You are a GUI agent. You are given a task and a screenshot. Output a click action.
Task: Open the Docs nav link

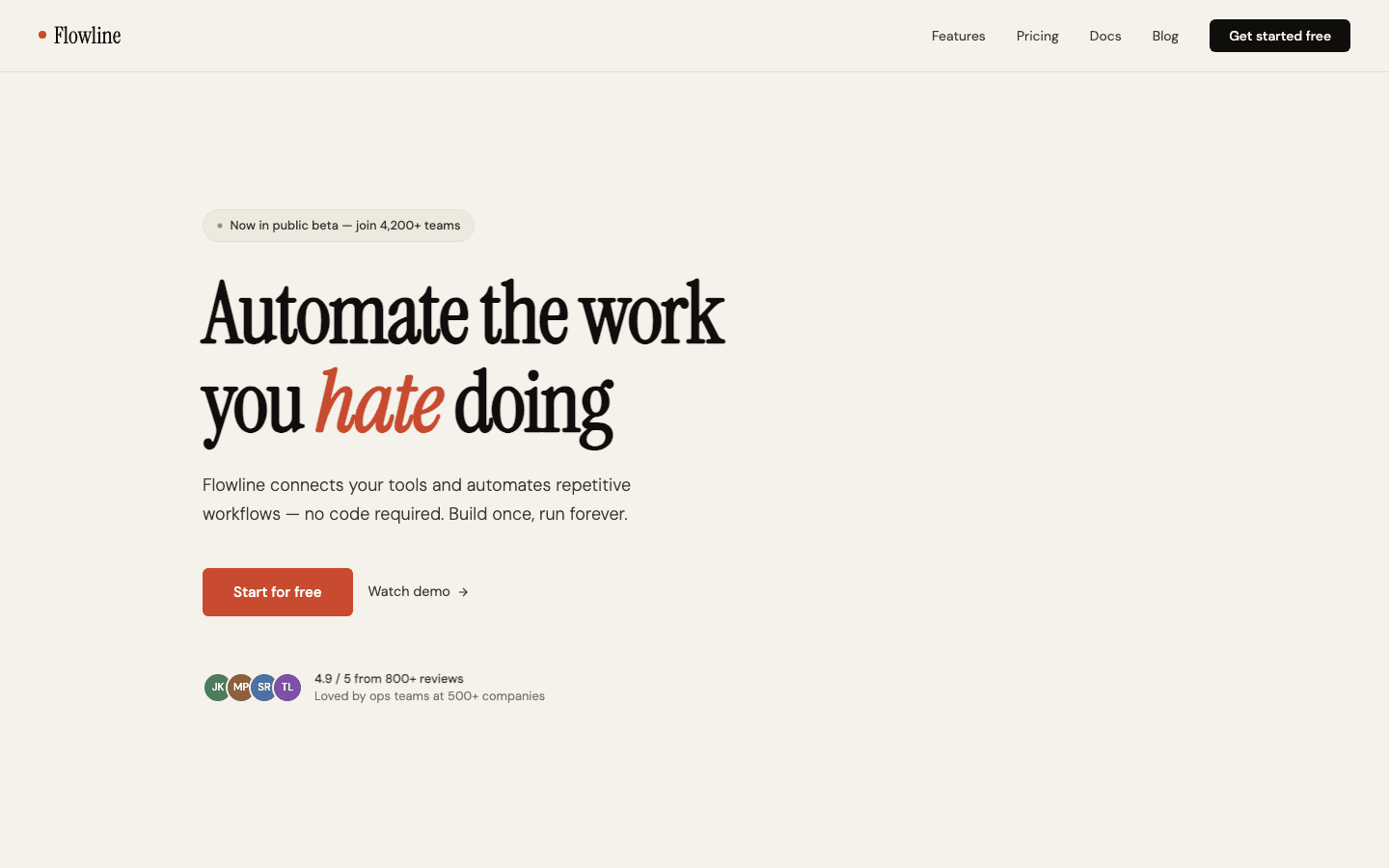[x=1105, y=36]
